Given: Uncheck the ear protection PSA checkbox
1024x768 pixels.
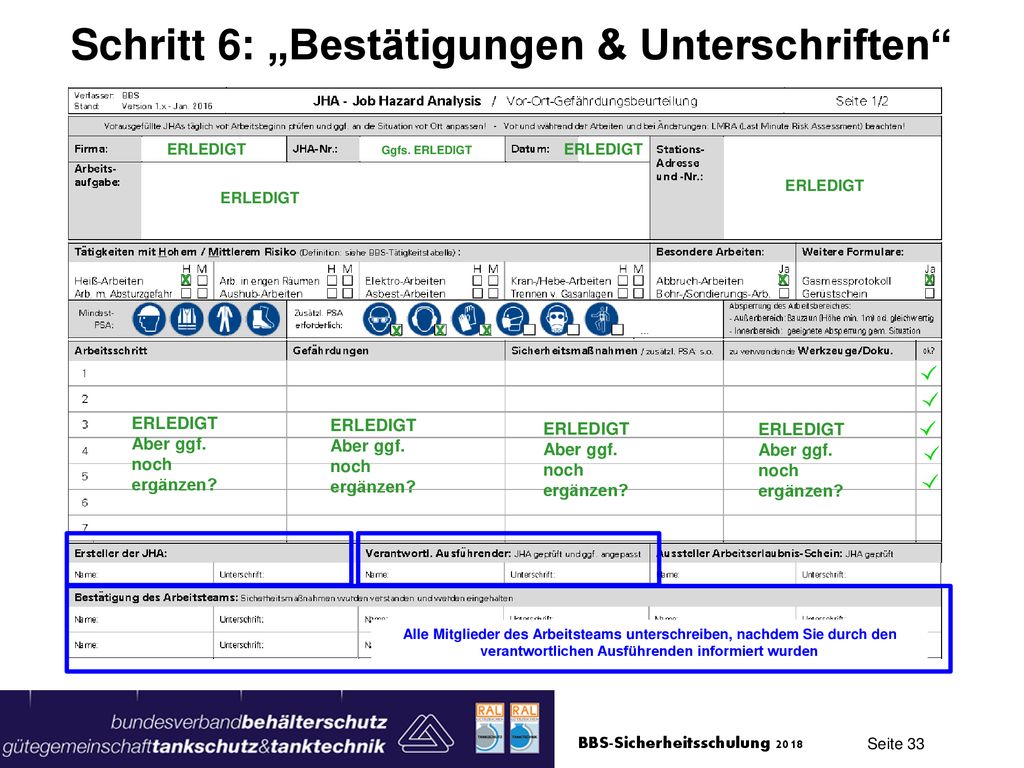Looking at the screenshot, I should pos(440,330).
